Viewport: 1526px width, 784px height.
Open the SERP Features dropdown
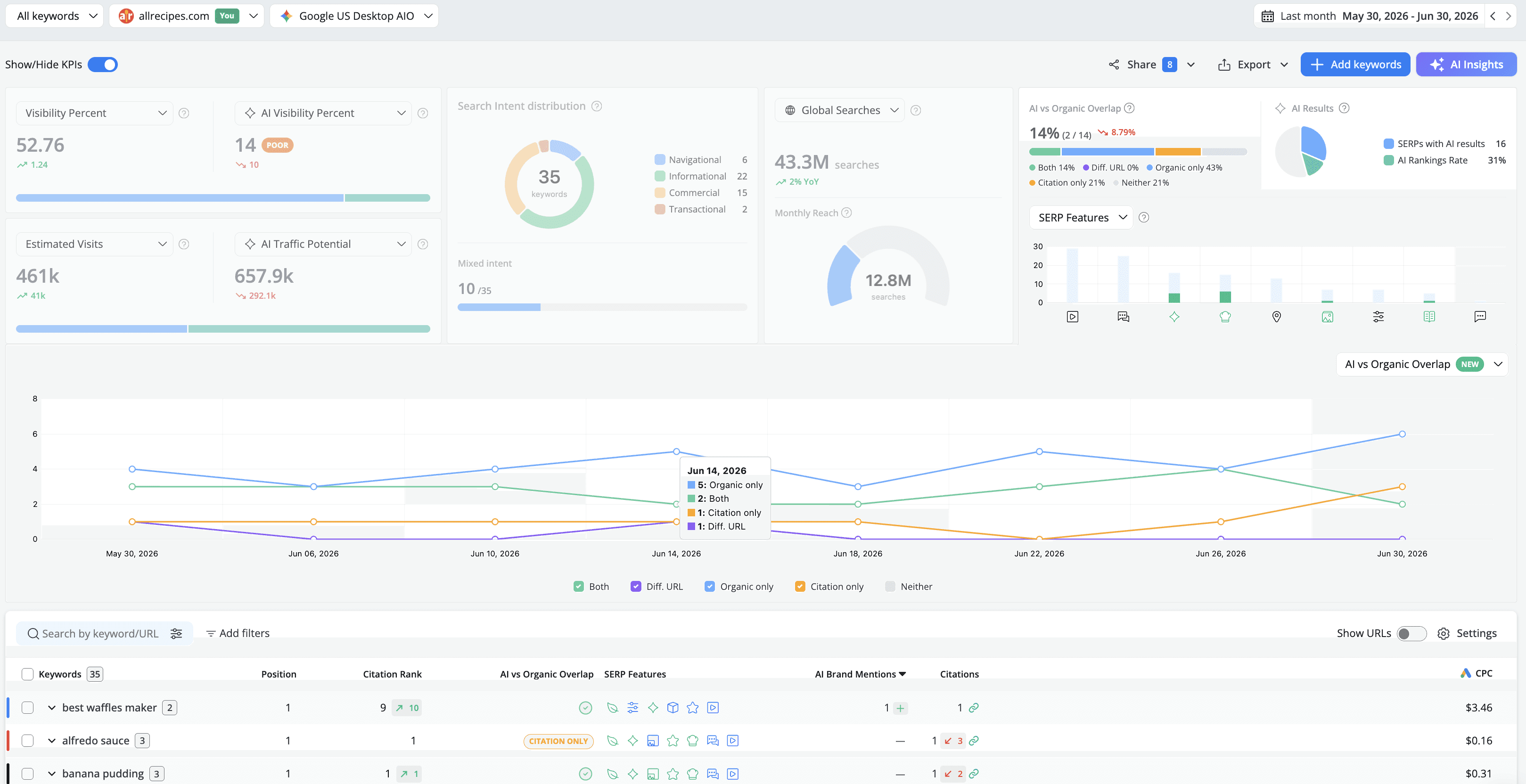(1081, 217)
